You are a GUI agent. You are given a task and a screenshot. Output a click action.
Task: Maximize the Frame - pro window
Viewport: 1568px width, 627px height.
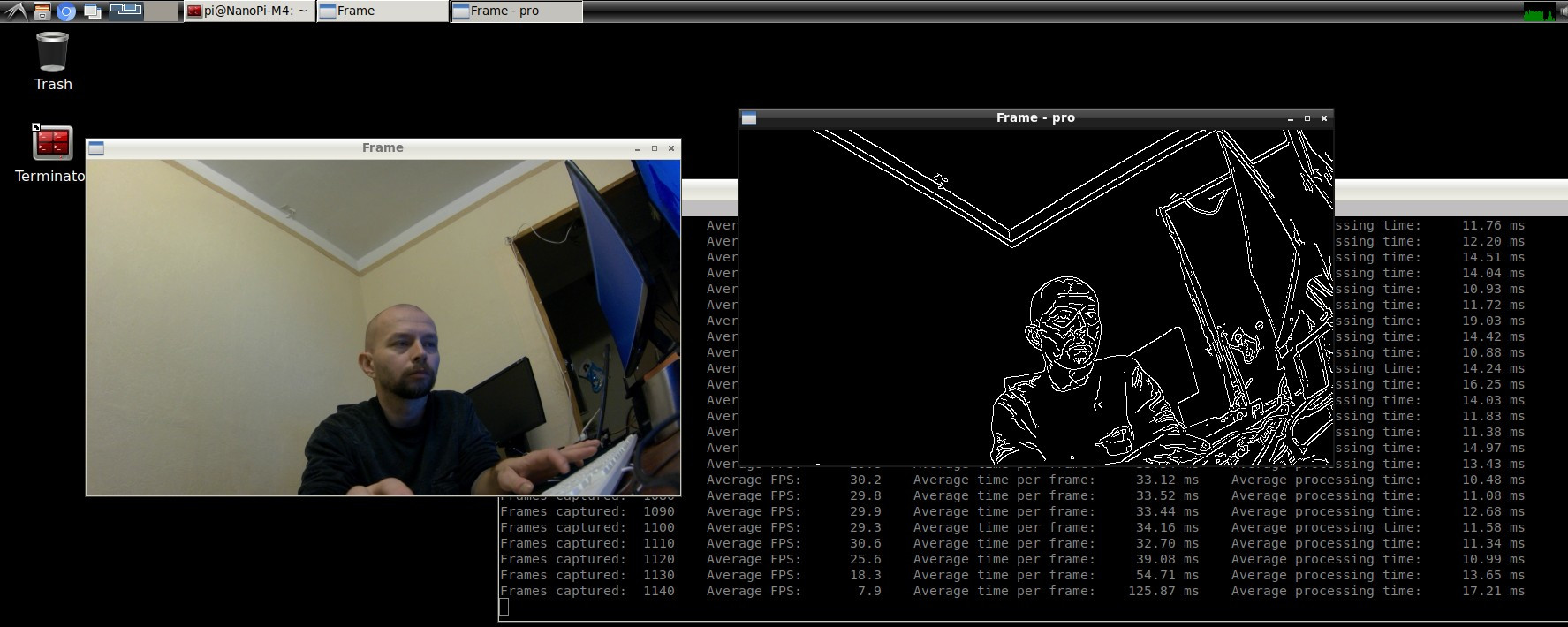point(1307,118)
